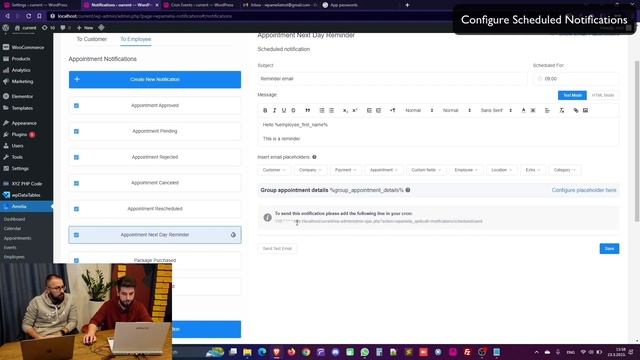Open Appointment placeholders dropdown
Screen dimensions: 640x360
click(384, 170)
